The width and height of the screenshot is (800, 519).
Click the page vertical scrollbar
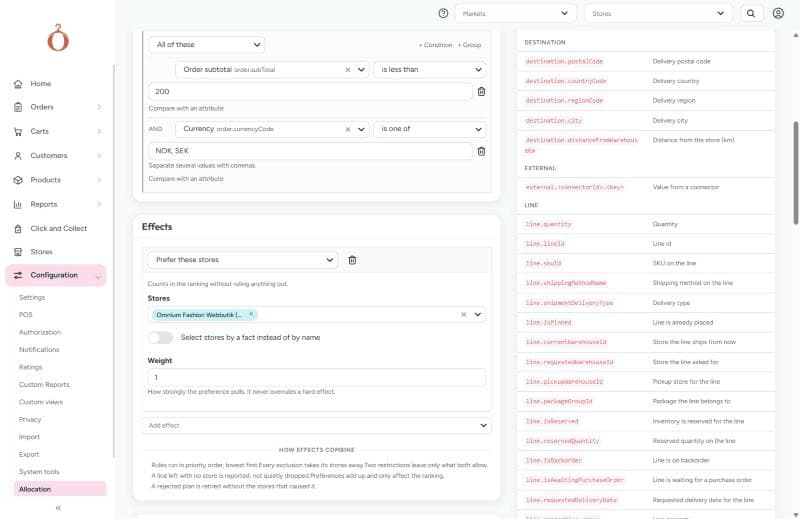tap(795, 174)
